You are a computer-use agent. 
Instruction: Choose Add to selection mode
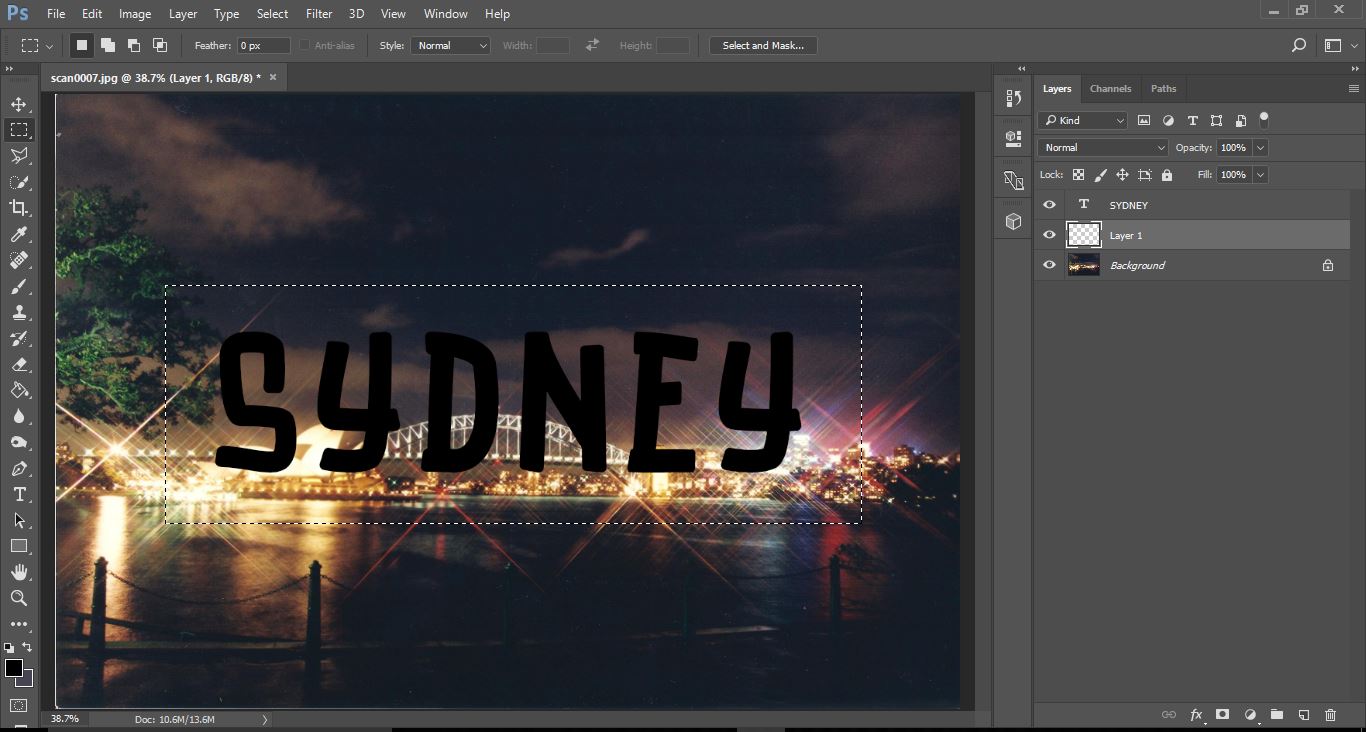(108, 45)
